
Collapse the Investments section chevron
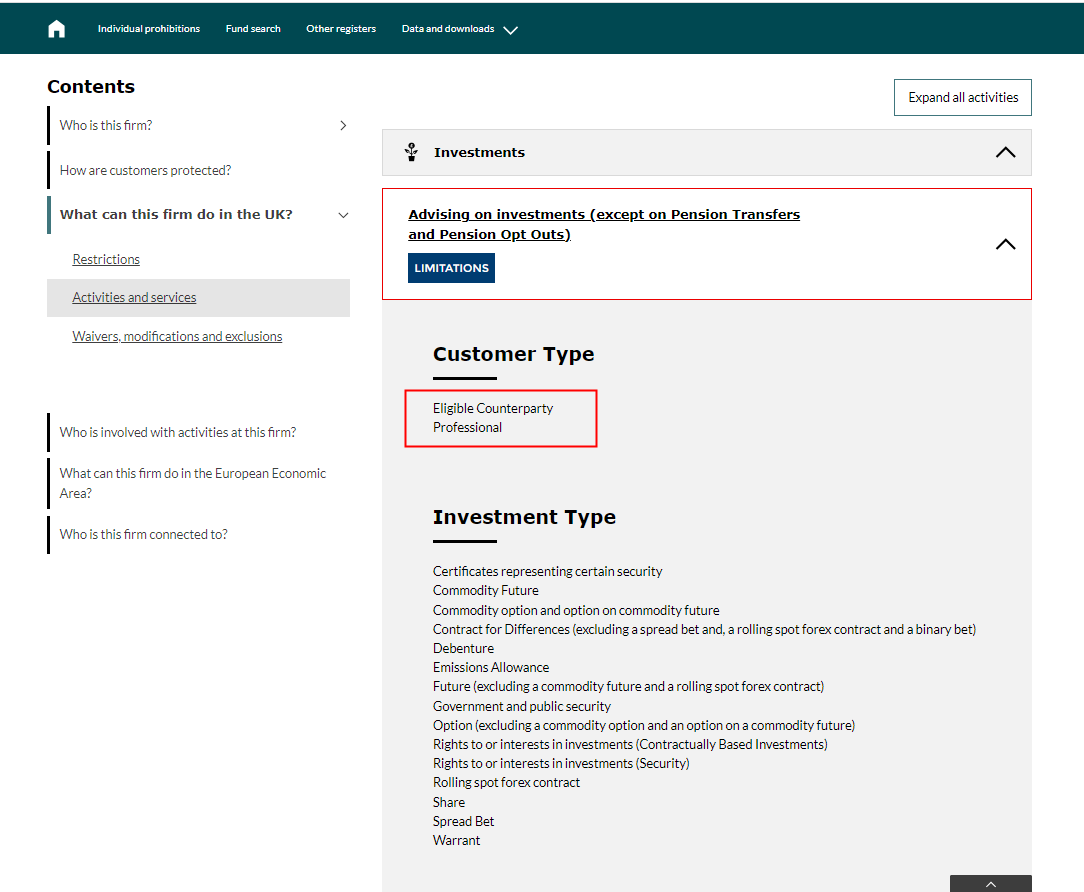click(x=1005, y=153)
